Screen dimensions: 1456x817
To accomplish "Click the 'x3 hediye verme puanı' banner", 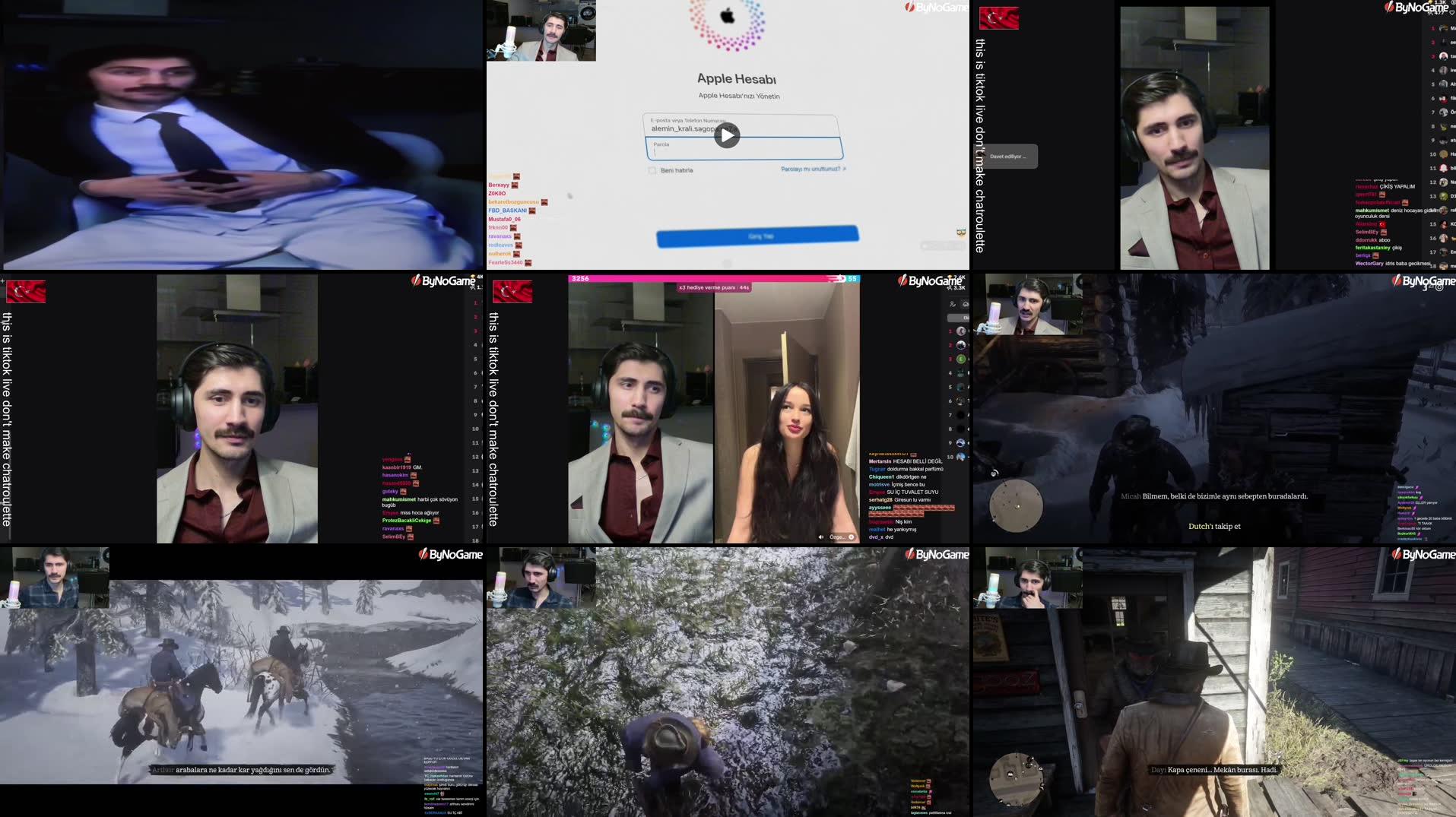I will pyautogui.click(x=713, y=288).
